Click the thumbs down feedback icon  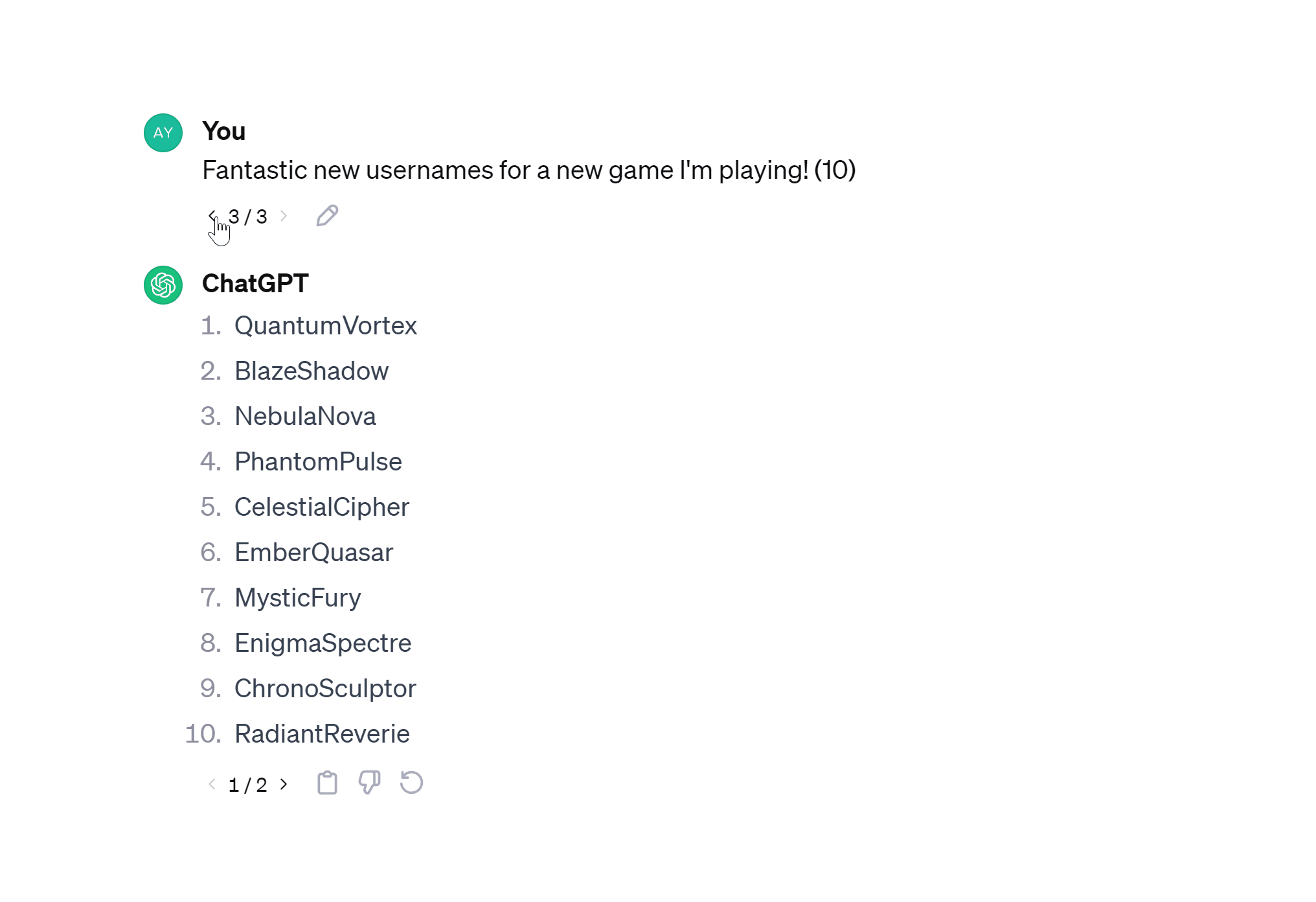click(x=369, y=783)
